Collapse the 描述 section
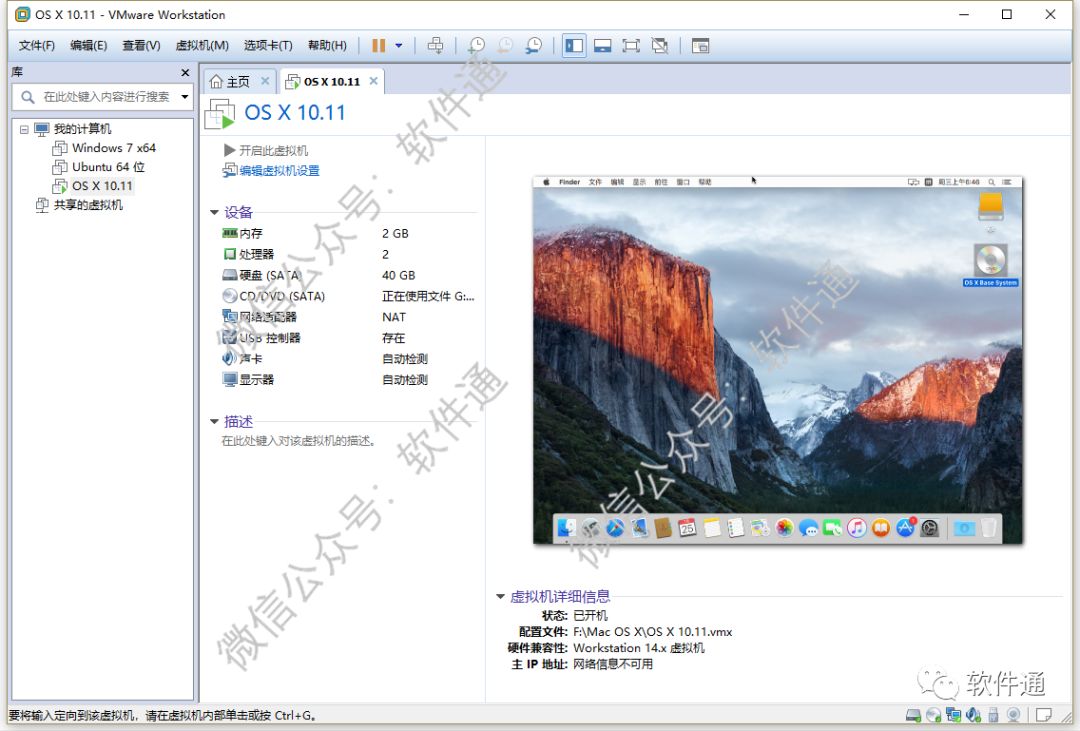 tap(214, 422)
